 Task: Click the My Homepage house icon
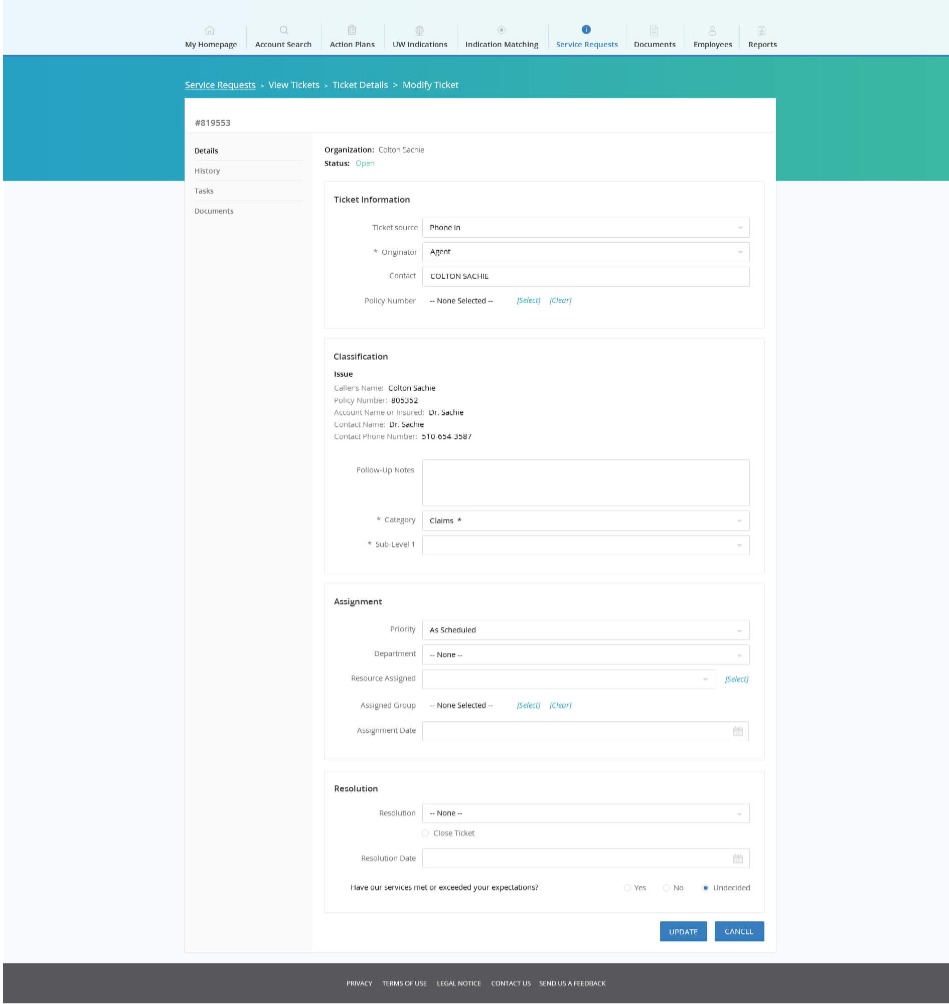pyautogui.click(x=209, y=30)
